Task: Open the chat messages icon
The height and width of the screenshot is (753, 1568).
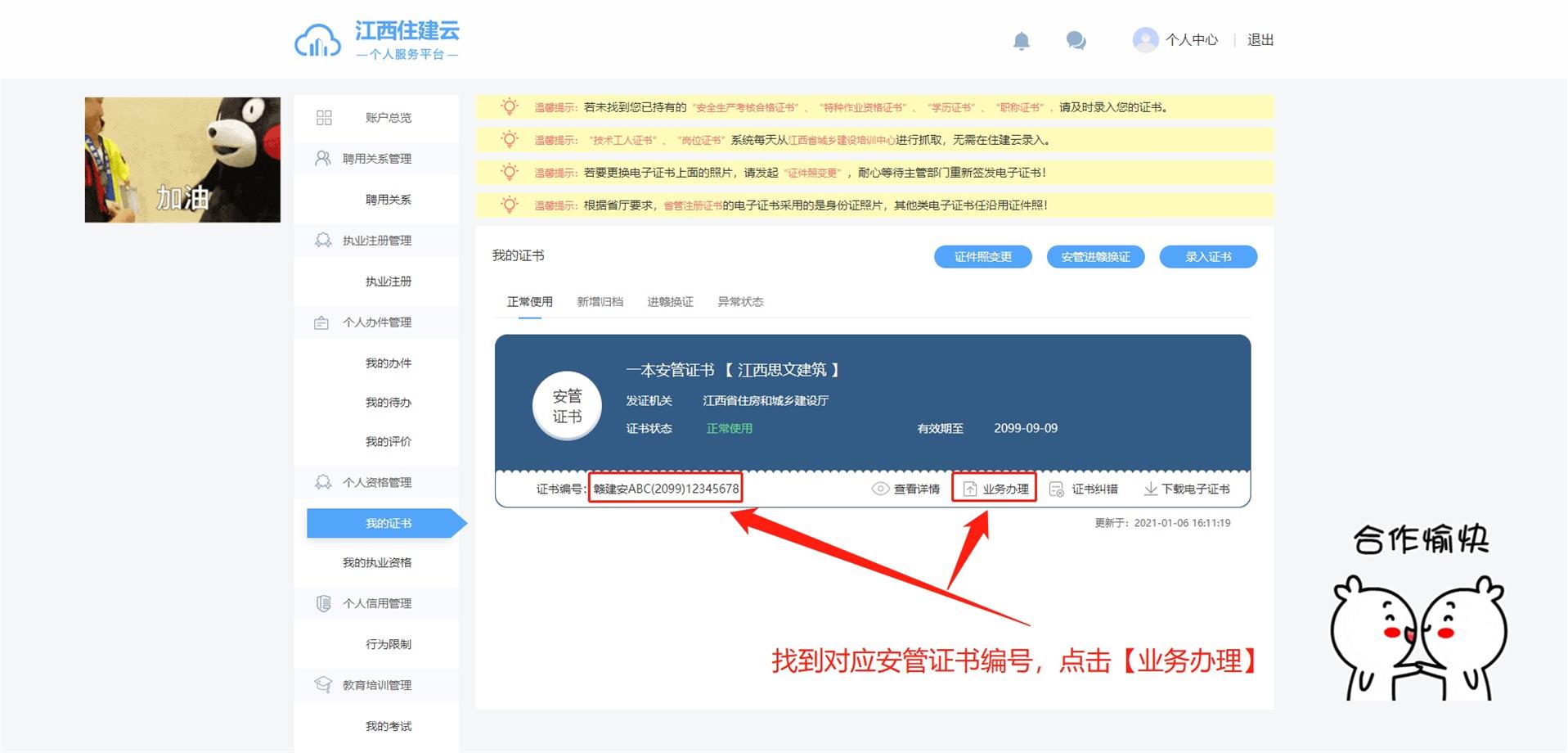Action: point(1076,40)
